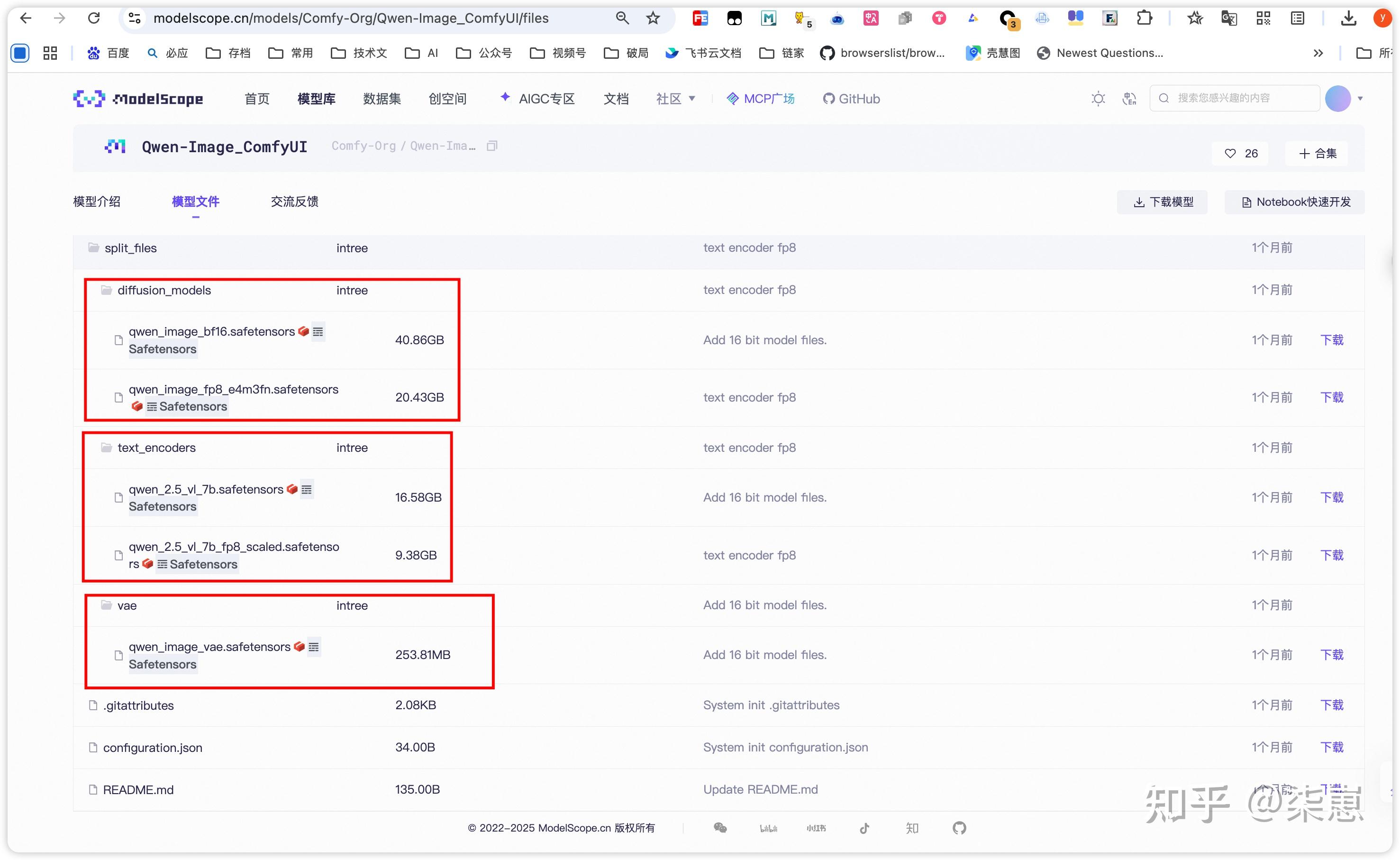Viewport: 1400px width, 860px height.
Task: Download qwen_image_bf16.safetensors via 下载 link
Action: [x=1331, y=340]
